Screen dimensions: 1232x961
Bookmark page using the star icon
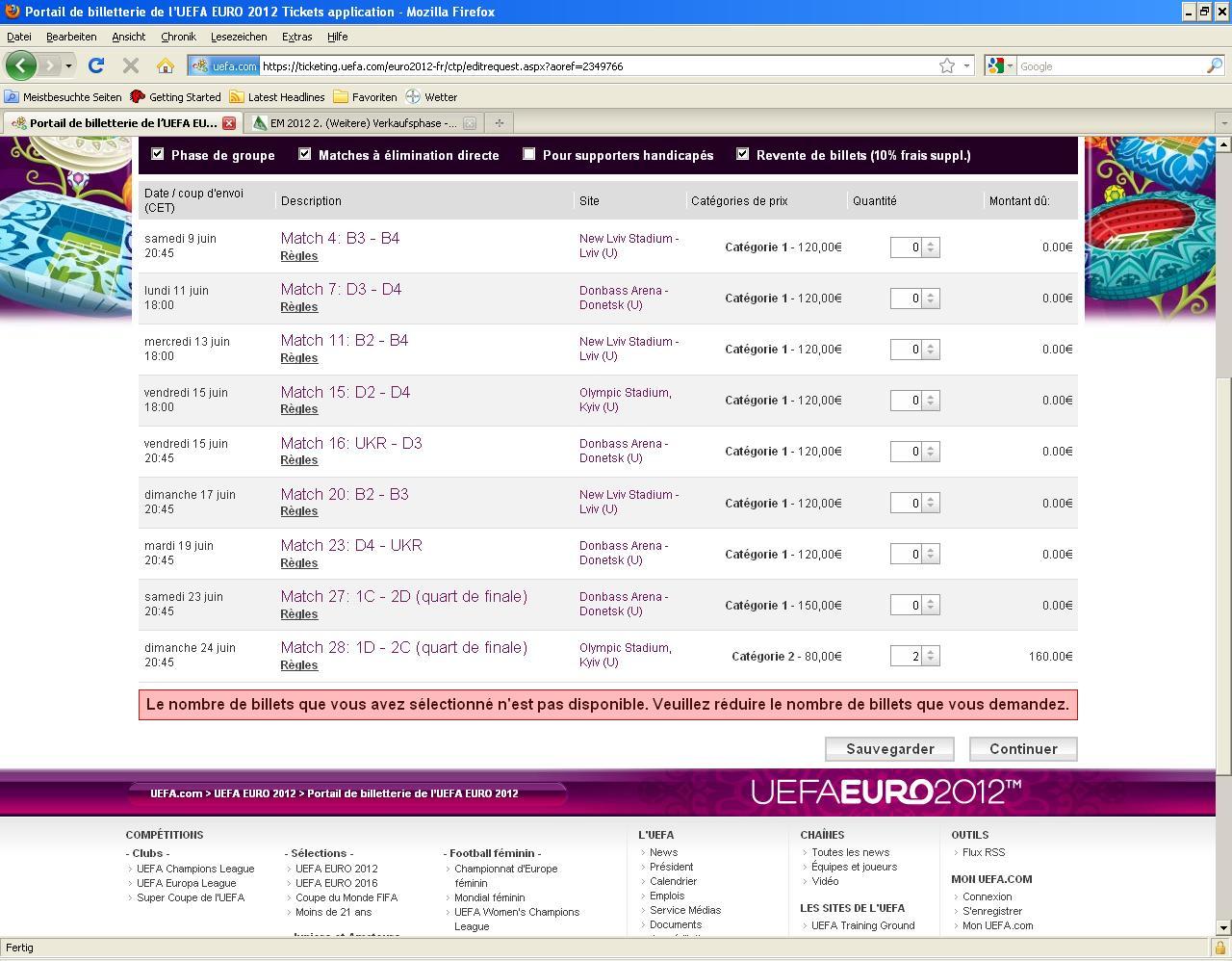[947, 65]
